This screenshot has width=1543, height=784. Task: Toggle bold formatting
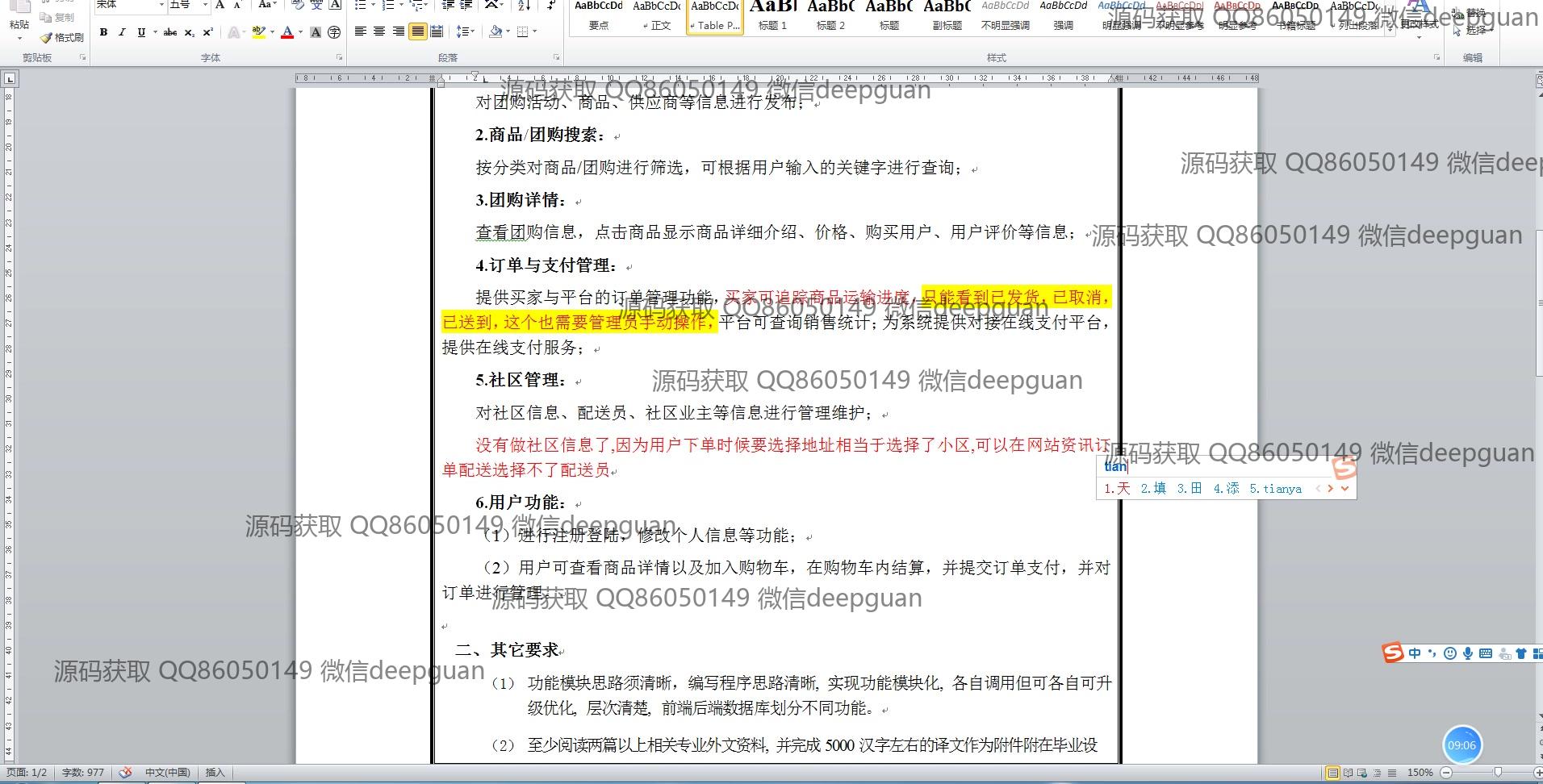[x=103, y=32]
